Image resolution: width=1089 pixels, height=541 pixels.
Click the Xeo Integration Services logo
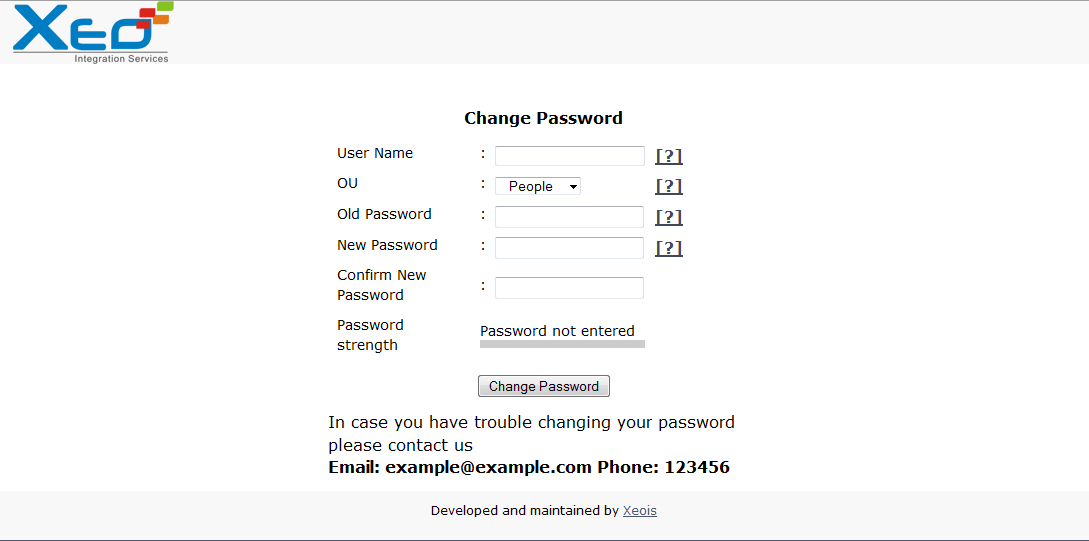(92, 32)
